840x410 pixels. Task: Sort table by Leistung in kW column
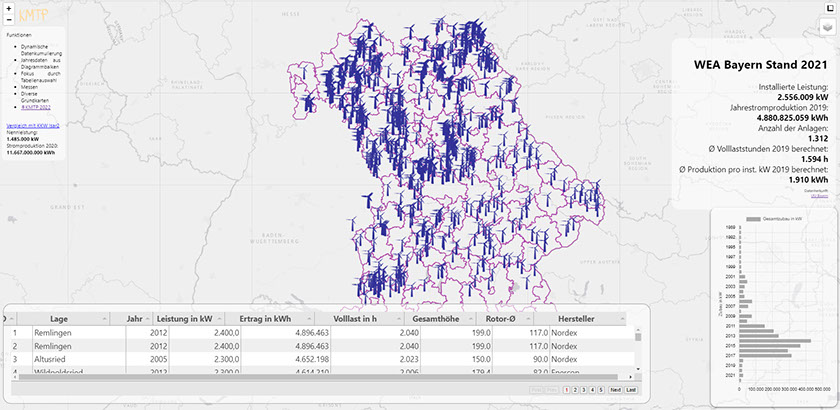pos(188,318)
